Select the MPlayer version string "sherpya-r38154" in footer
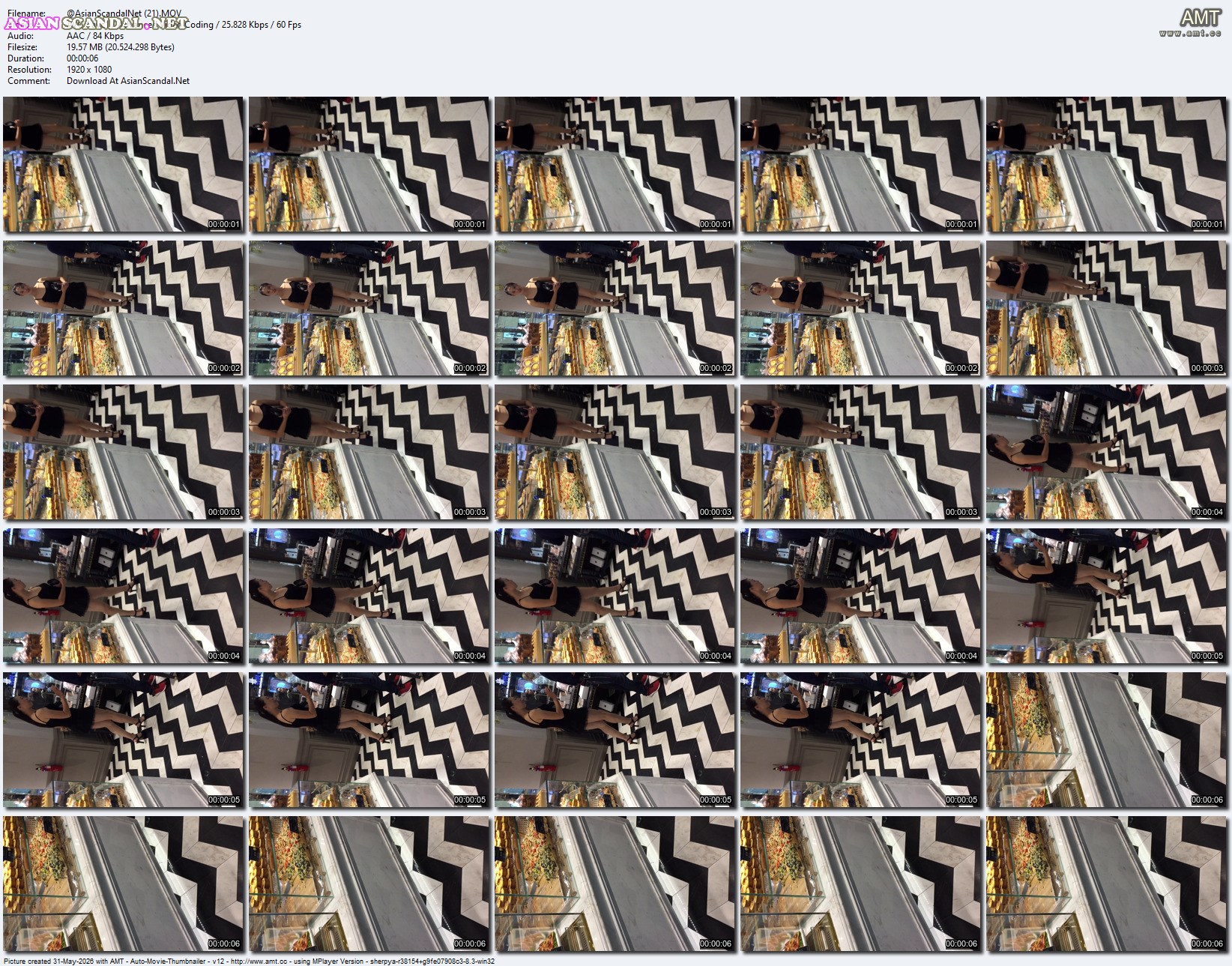1232x966 pixels. [393, 962]
